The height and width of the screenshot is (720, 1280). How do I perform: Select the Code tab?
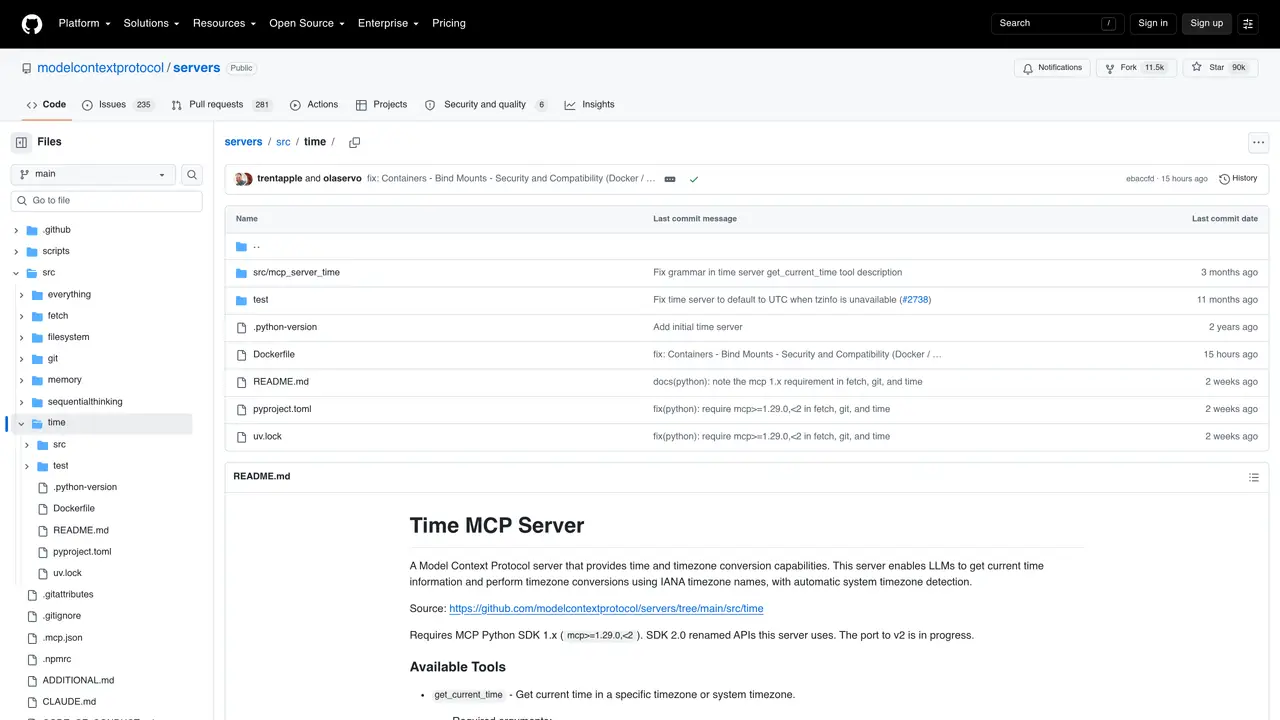[46, 105]
